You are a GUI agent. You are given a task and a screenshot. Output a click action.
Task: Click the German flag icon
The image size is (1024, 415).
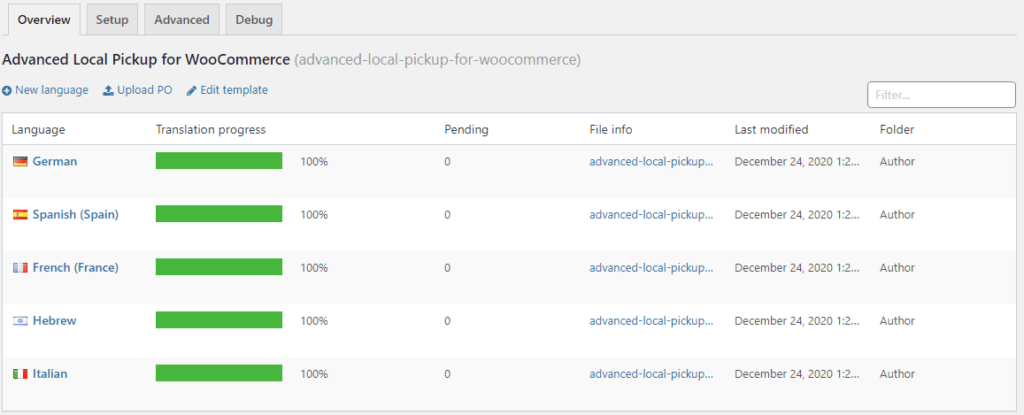coord(20,161)
